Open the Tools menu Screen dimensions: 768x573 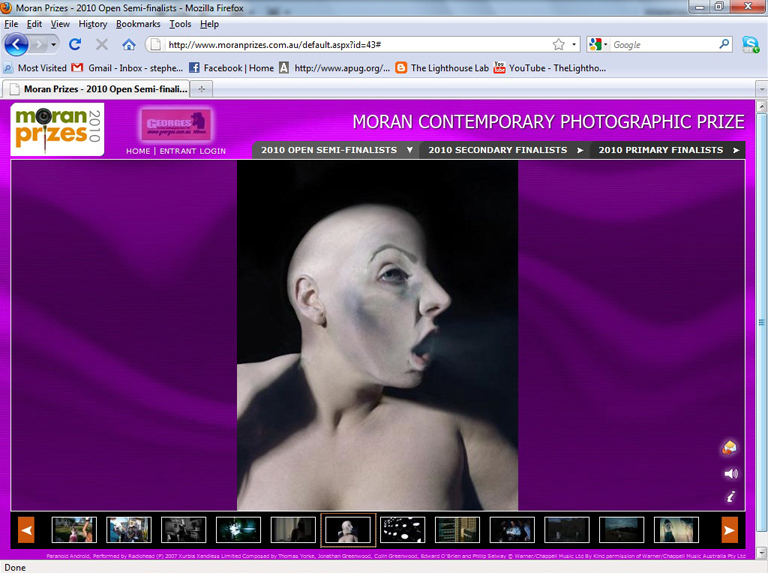click(x=180, y=24)
